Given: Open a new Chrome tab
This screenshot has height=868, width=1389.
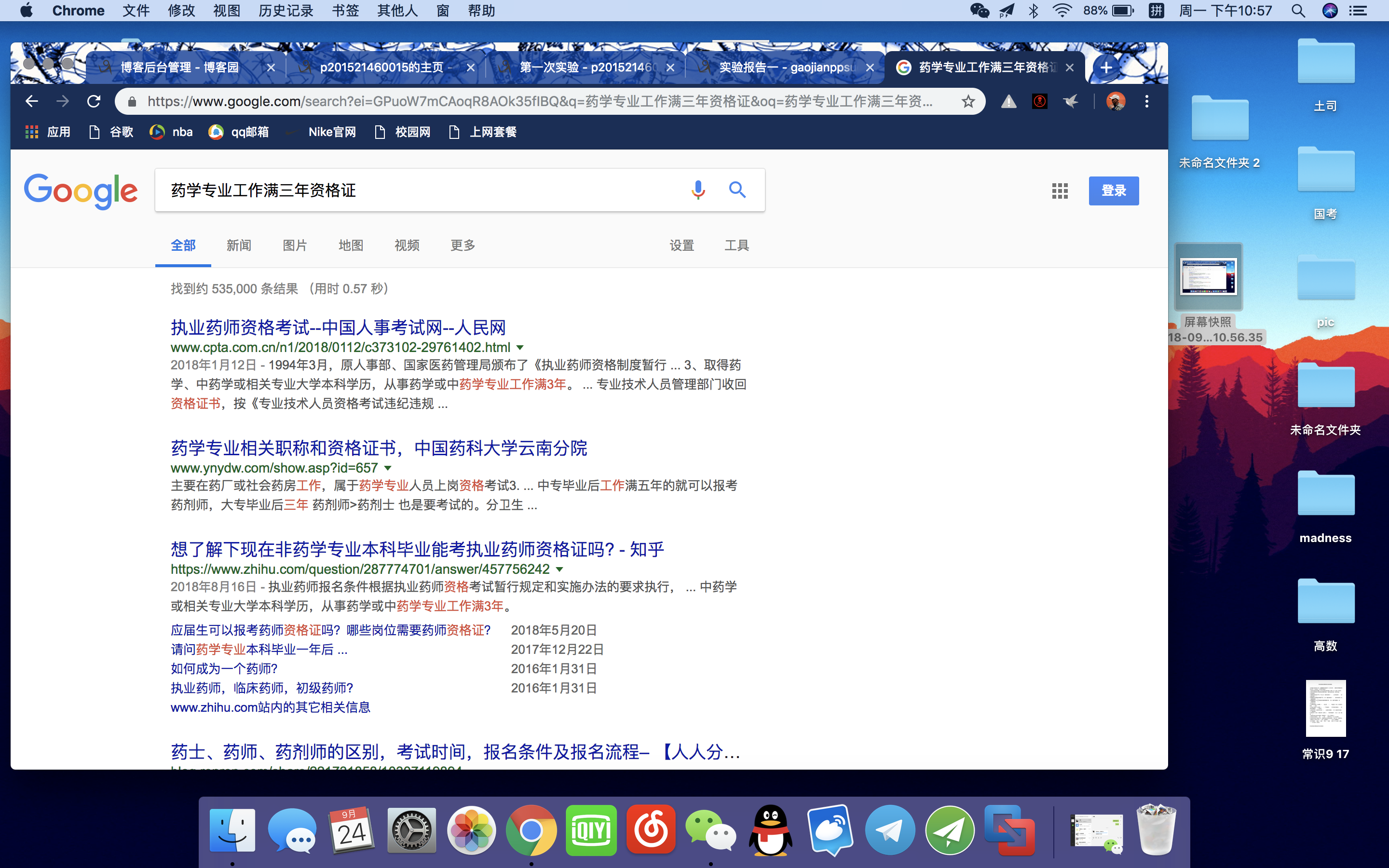Looking at the screenshot, I should pos(1105,68).
